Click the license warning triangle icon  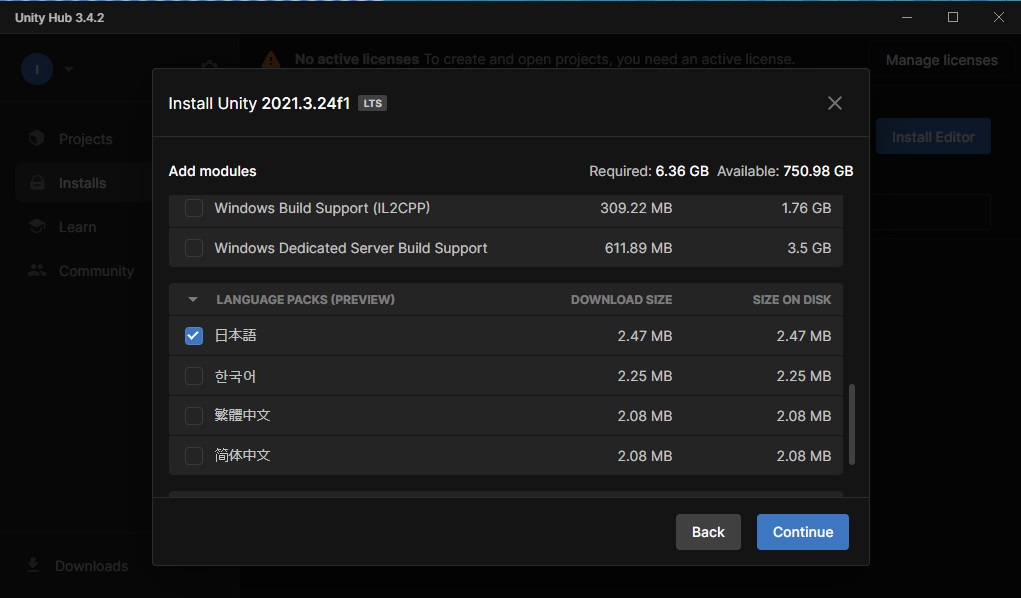pos(271,60)
